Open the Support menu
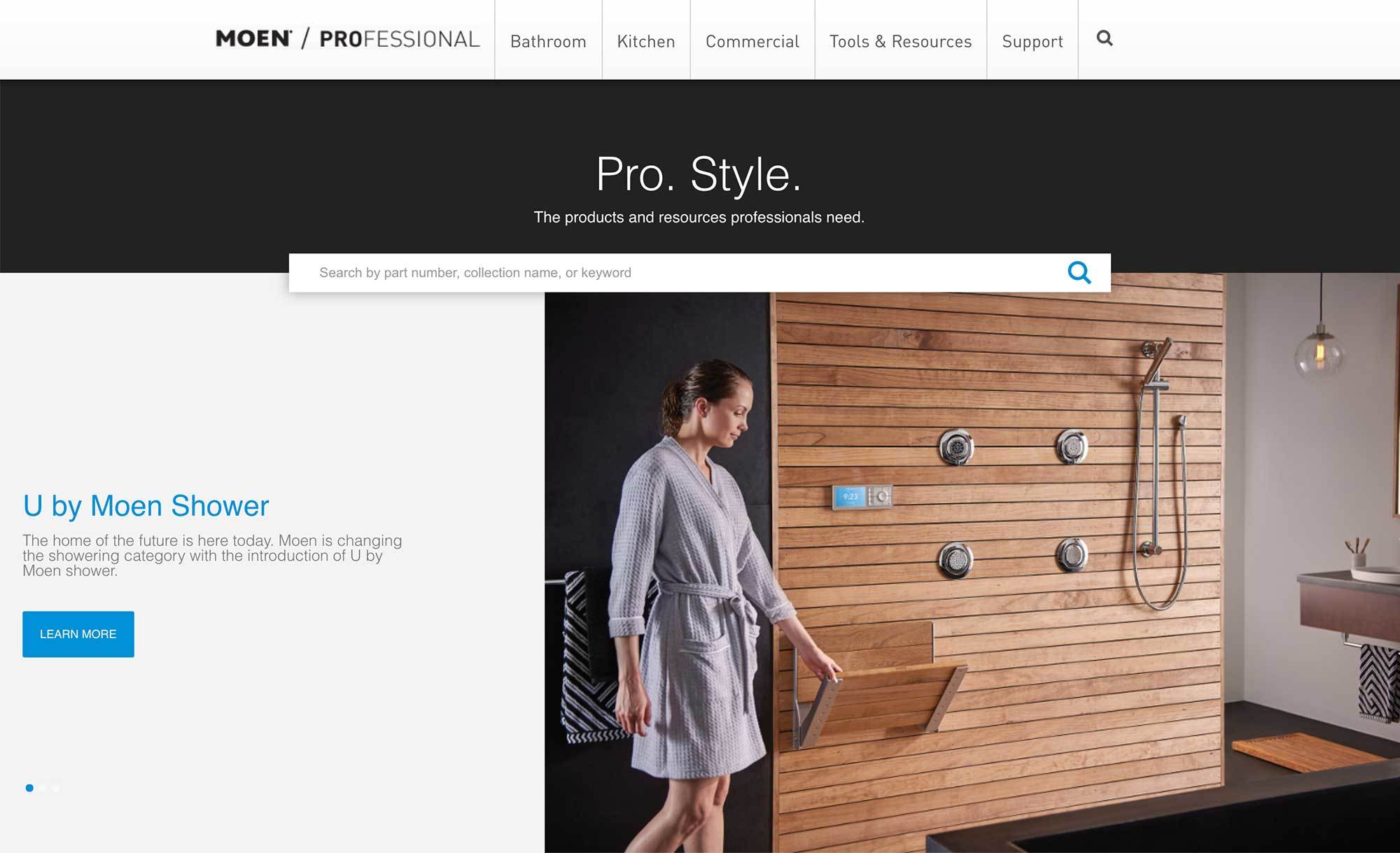This screenshot has height=853, width=1400. click(1032, 41)
